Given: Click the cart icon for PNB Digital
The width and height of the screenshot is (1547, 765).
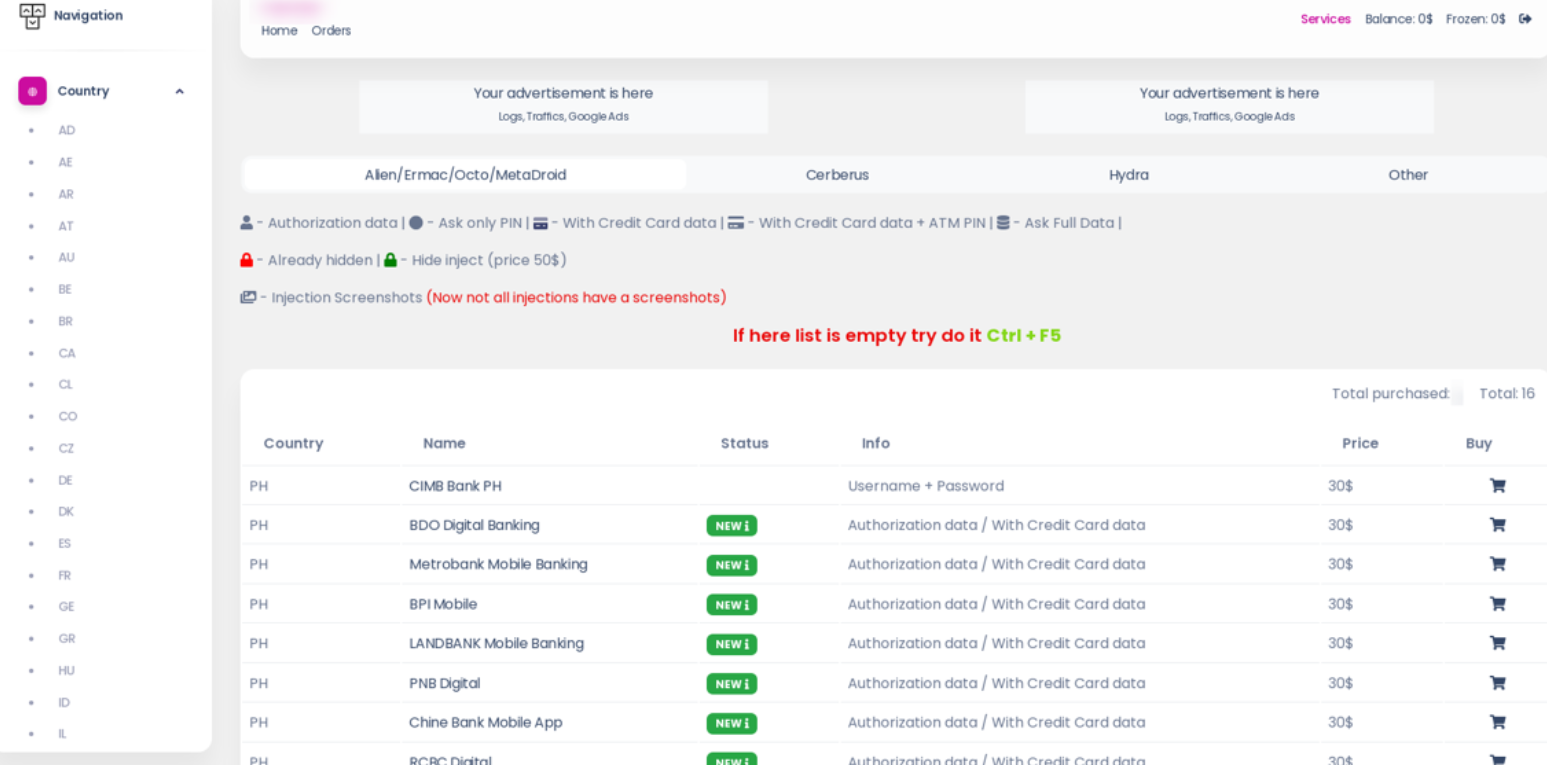Looking at the screenshot, I should coord(1497,683).
